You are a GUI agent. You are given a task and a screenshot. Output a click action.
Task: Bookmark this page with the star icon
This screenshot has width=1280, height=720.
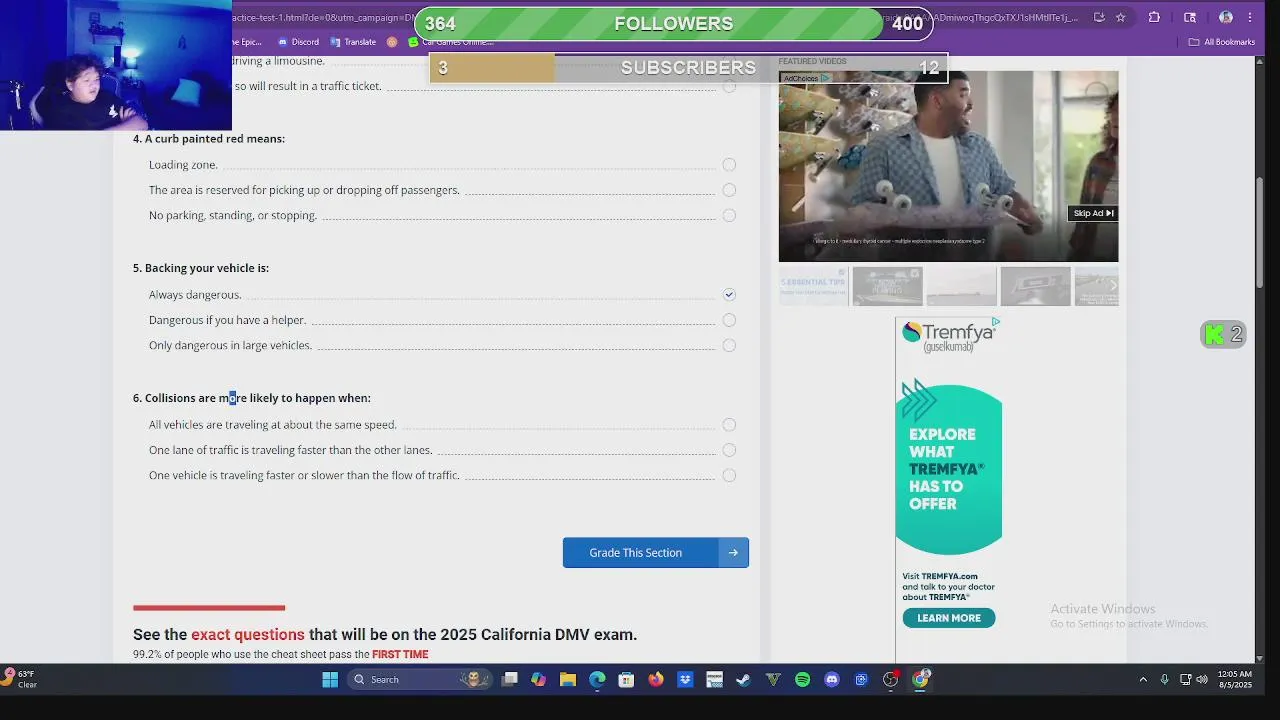[x=1121, y=17]
